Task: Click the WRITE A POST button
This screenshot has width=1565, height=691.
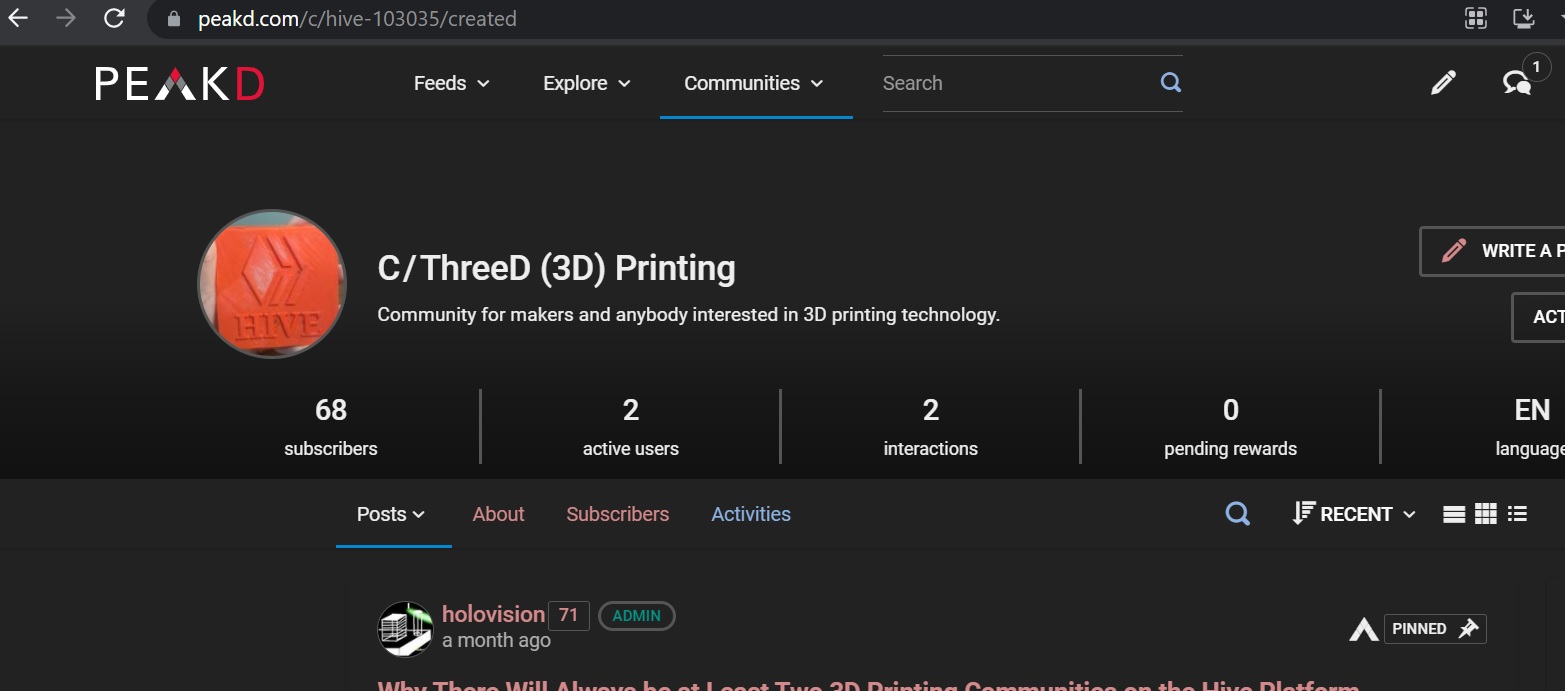Action: tap(1492, 251)
